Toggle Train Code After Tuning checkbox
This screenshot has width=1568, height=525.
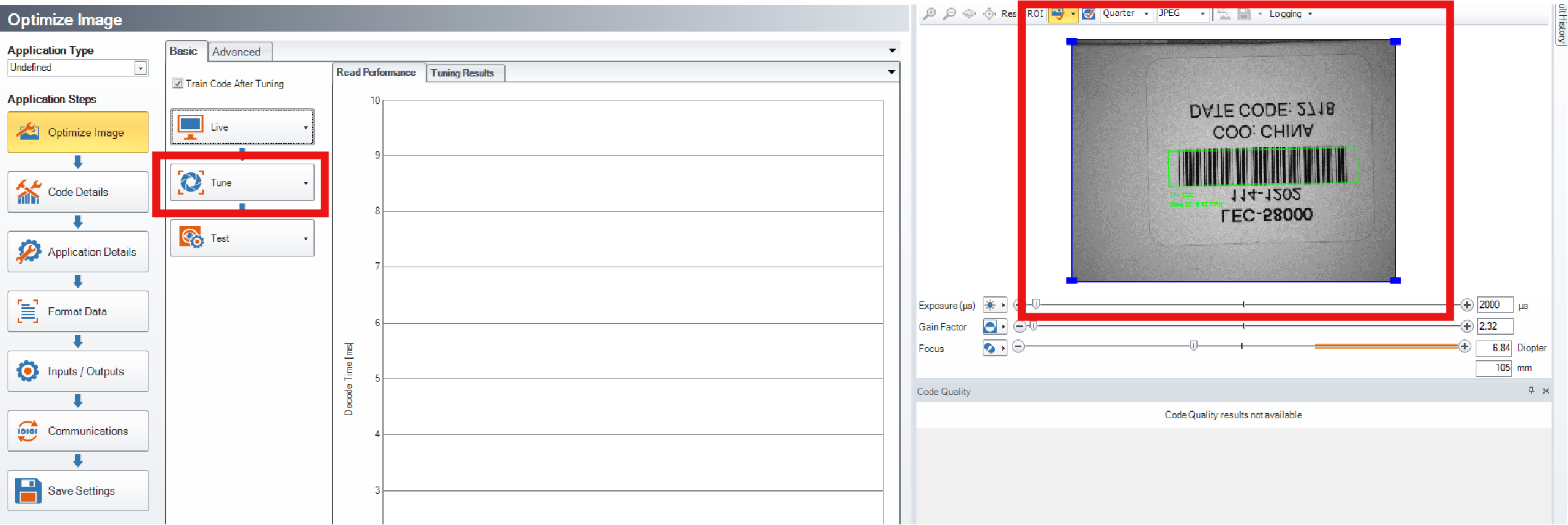coord(178,83)
